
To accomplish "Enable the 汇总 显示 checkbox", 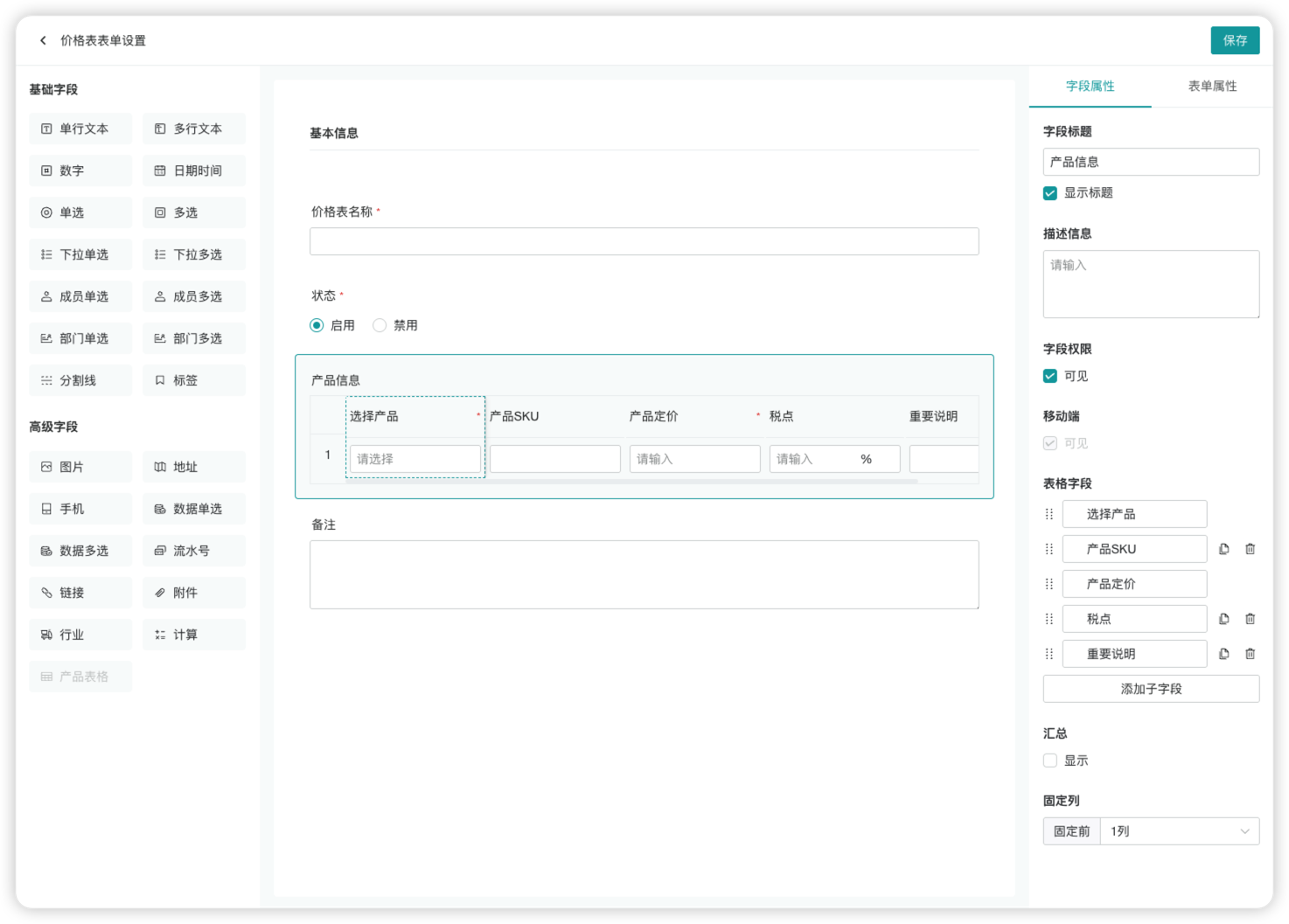I will point(1050,761).
